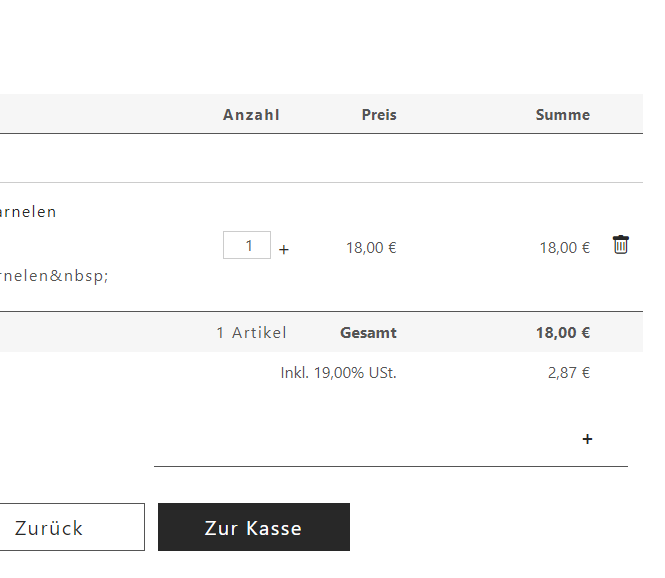The height and width of the screenshot is (578, 665).
Task: Click the quantity input field showing 1
Action: 247,245
